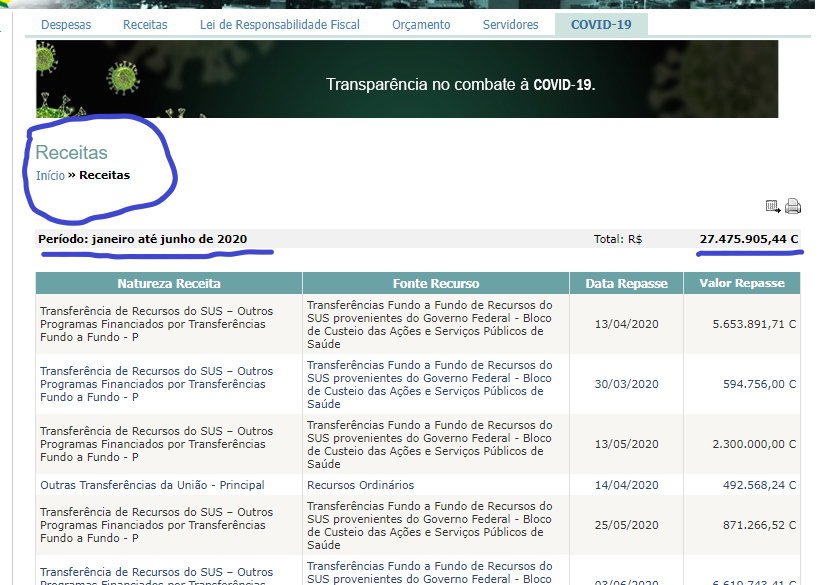This screenshot has height=585, width=832.
Task: Click the Outras Transferências da União row
Action: click(152, 485)
